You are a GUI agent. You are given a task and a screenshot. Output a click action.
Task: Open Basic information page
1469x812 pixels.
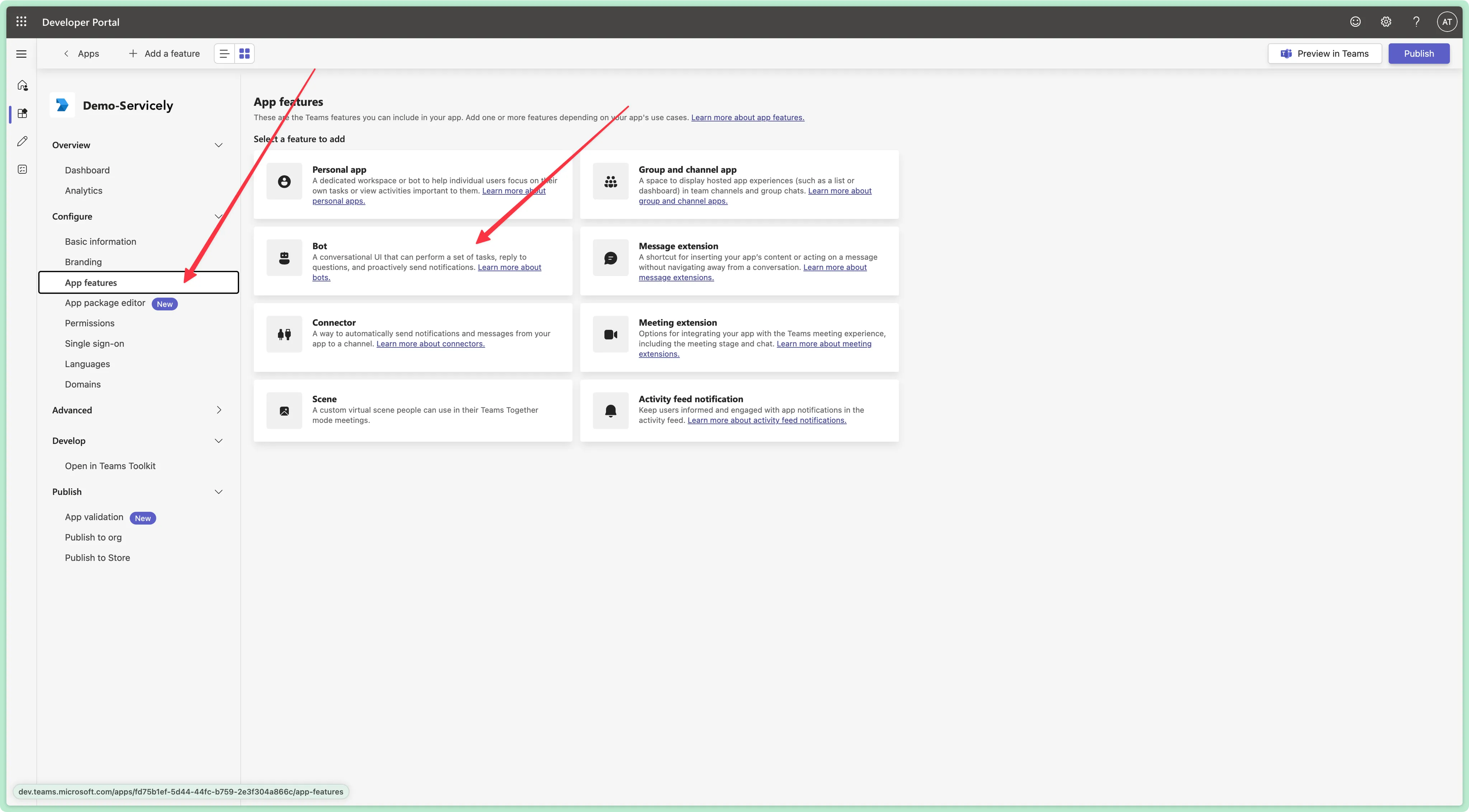tap(100, 241)
